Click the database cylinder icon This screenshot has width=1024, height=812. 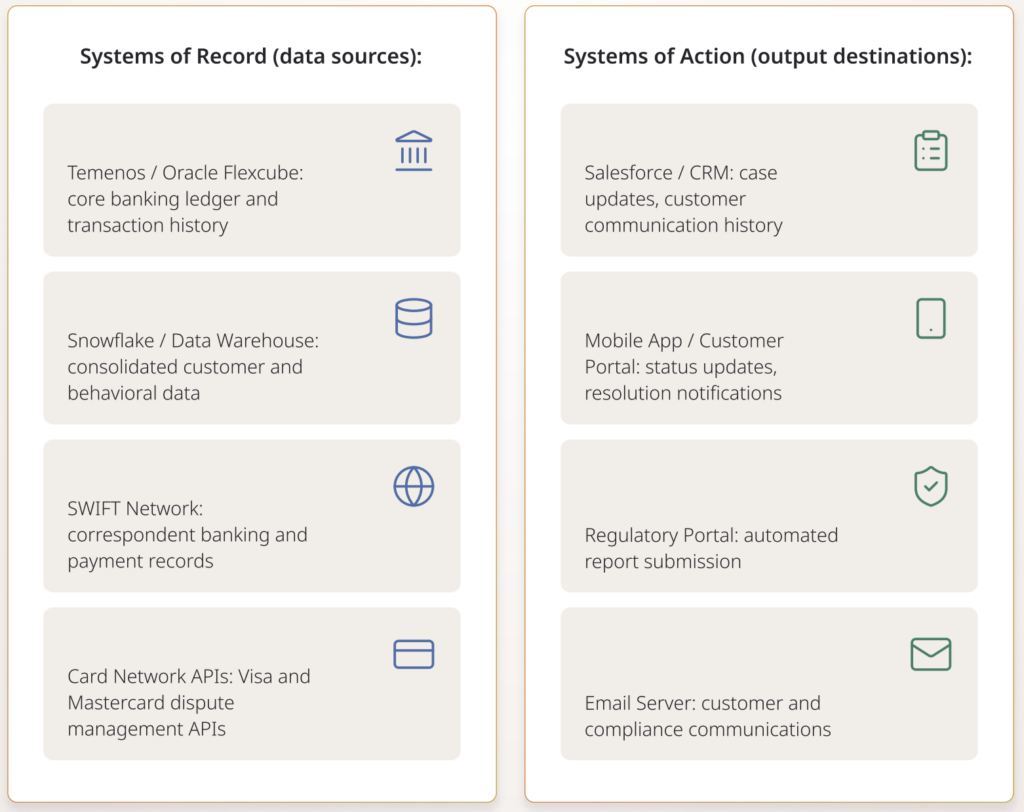coord(413,318)
